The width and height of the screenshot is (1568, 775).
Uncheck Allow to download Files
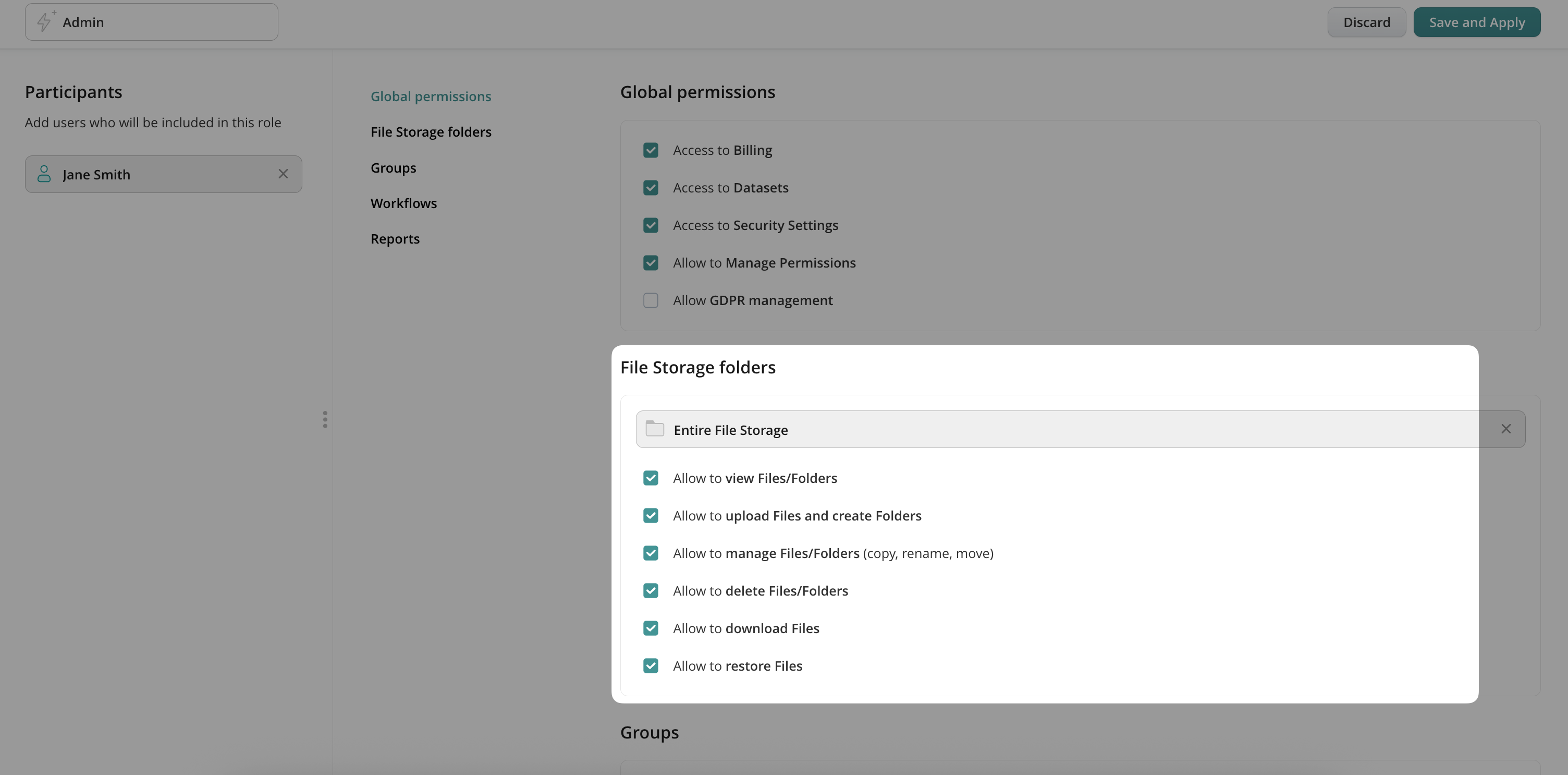tap(650, 628)
